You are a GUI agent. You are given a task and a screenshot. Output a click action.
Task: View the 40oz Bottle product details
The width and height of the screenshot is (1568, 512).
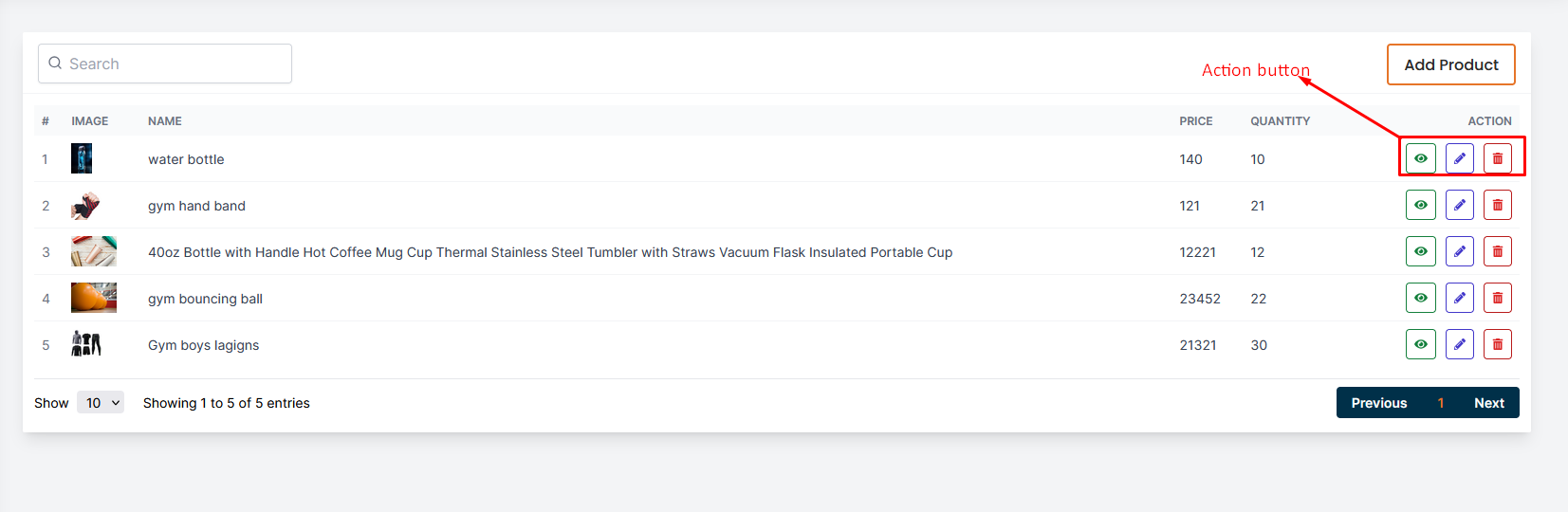[x=1420, y=251]
